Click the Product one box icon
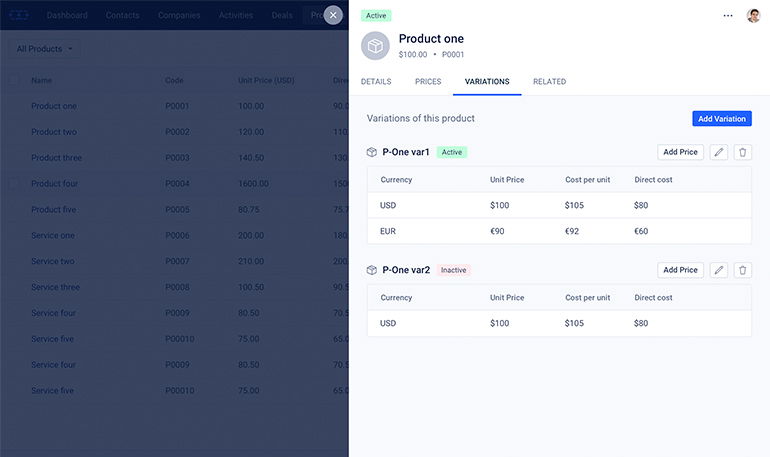The width and height of the screenshot is (770, 457). click(376, 46)
